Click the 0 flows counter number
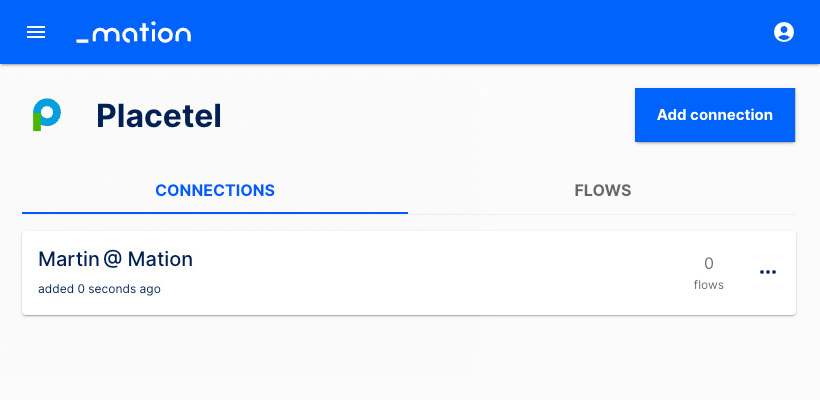 coord(709,264)
